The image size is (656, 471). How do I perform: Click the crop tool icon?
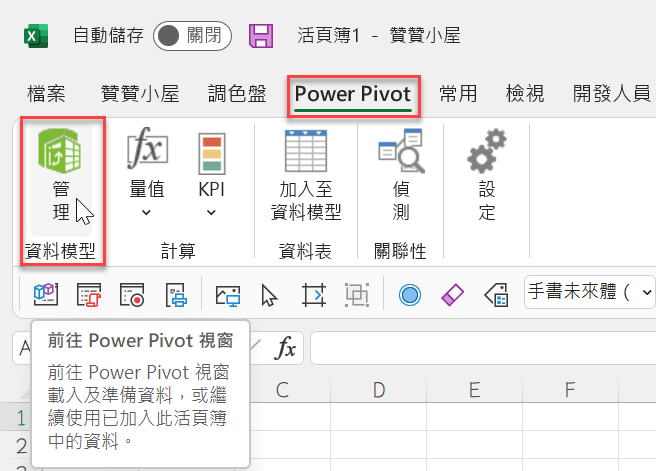[x=314, y=295]
